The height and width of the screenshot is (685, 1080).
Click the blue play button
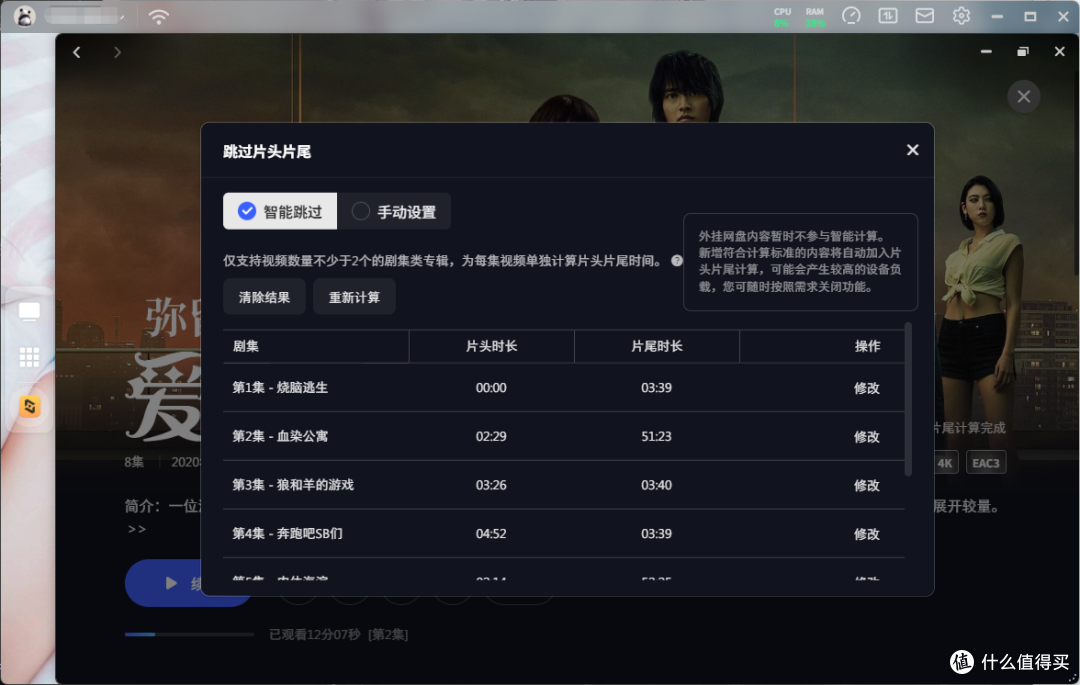coord(189,584)
